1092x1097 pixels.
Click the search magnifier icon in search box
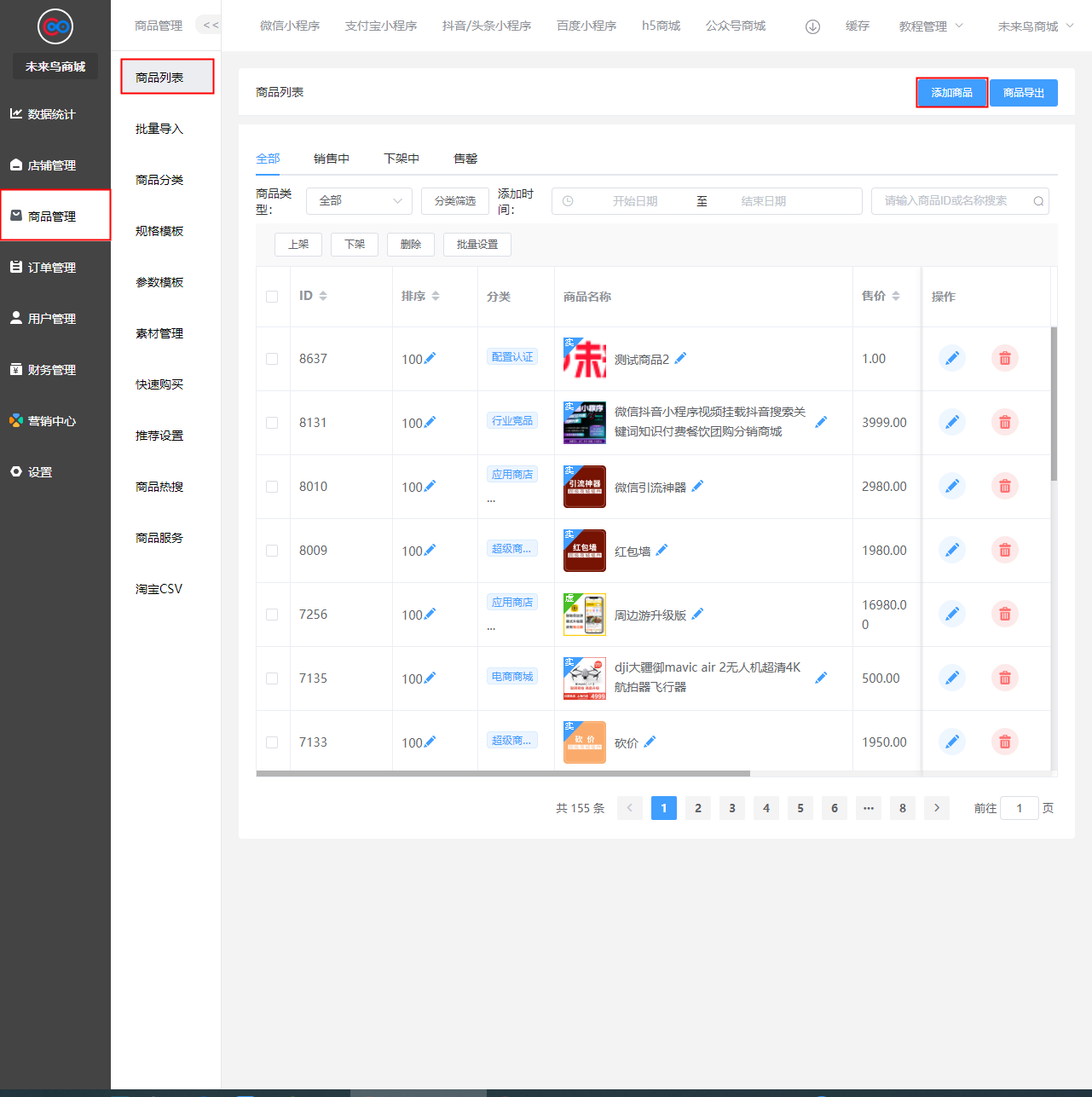pos(1037,201)
